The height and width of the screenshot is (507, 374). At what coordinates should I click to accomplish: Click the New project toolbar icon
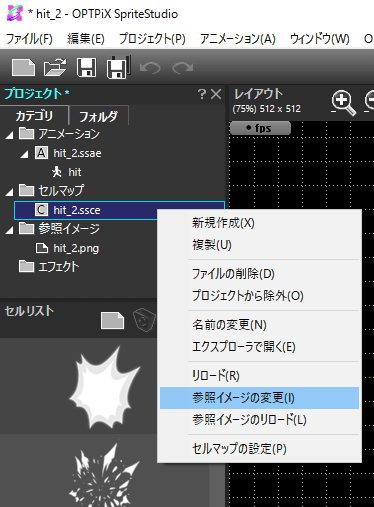point(23,68)
